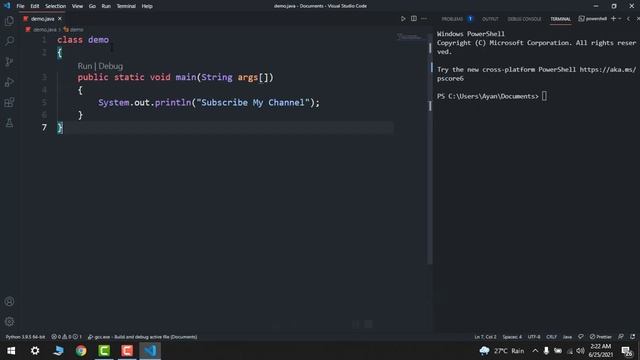
Task: Open the volume control in system tray
Action: 580,351
